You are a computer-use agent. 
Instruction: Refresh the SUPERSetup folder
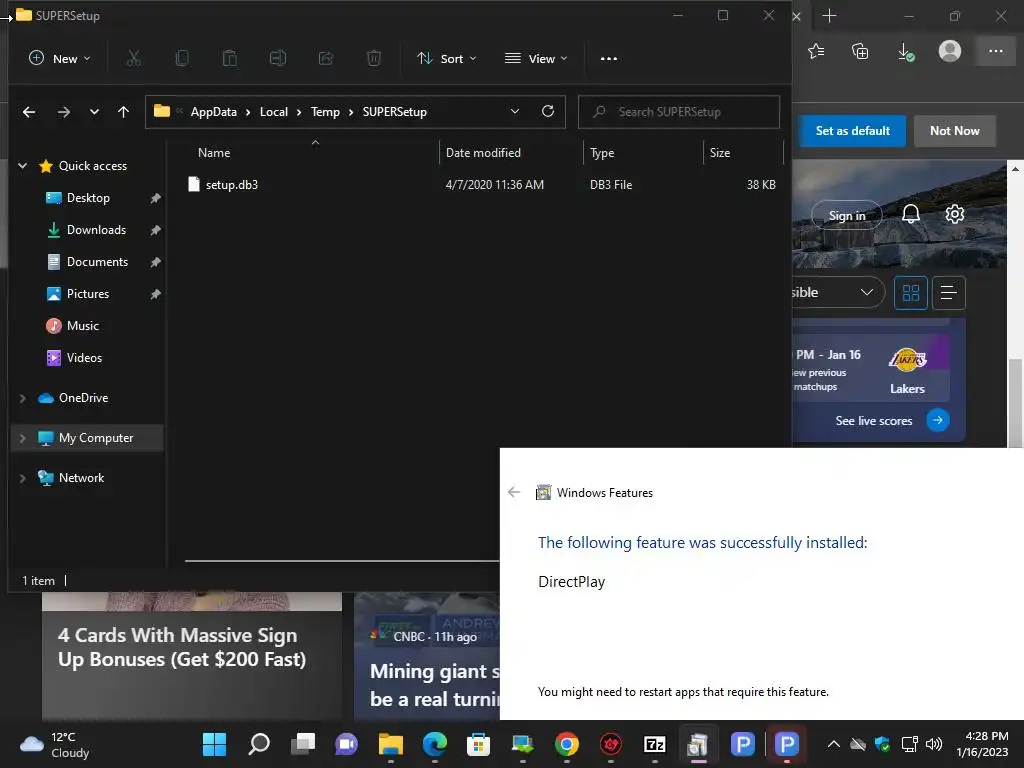tap(548, 112)
